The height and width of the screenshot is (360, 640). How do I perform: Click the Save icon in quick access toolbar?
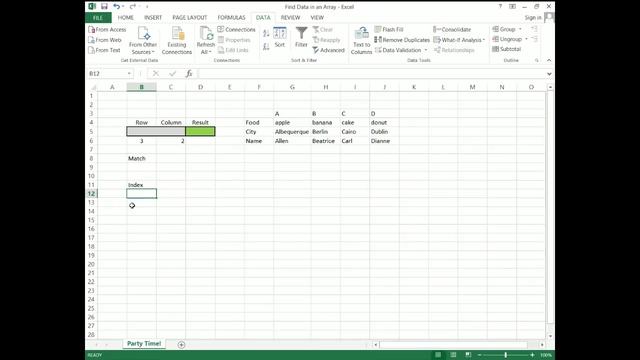pos(104,7)
